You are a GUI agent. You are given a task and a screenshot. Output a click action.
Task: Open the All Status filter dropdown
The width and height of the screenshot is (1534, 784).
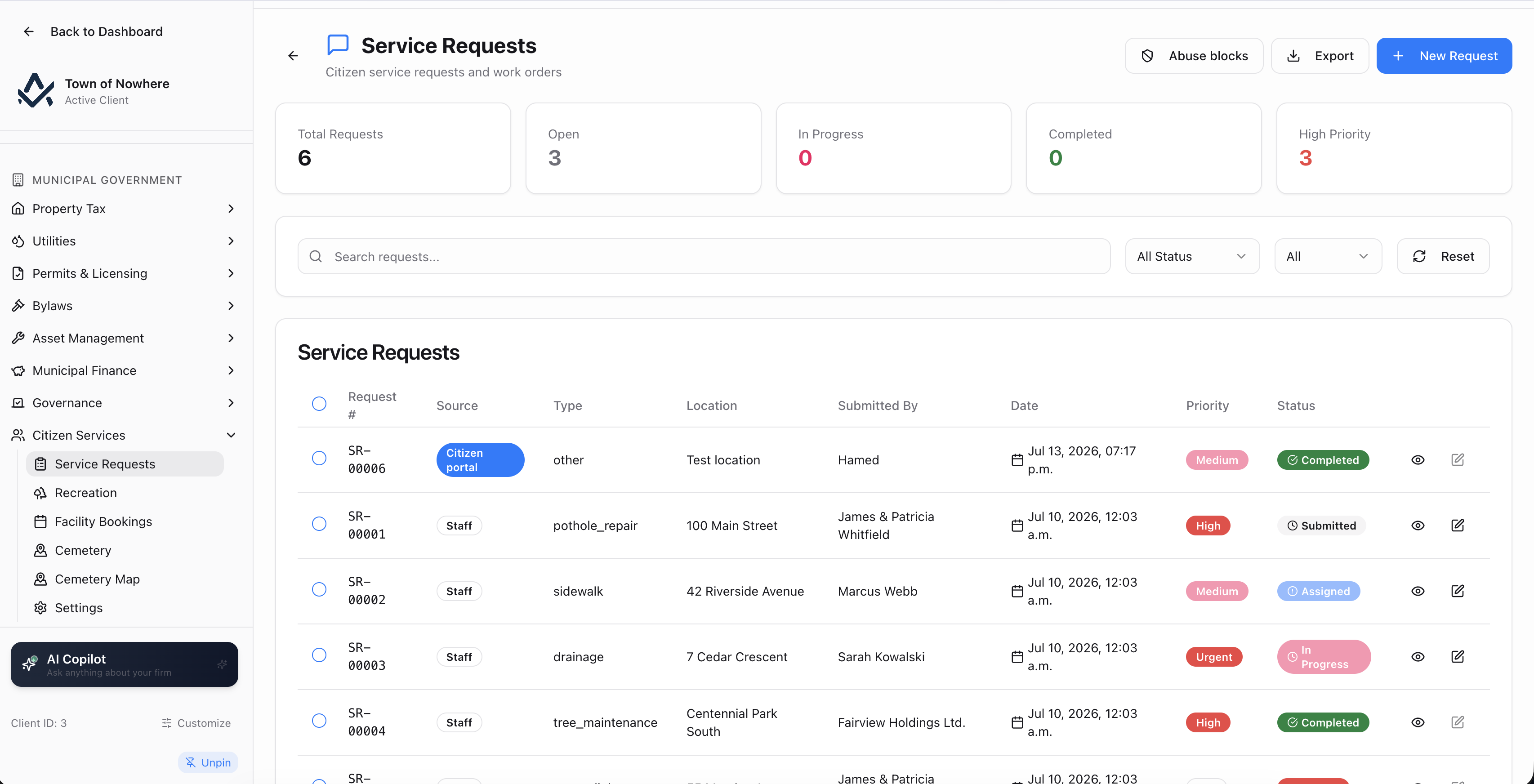[1192, 257]
